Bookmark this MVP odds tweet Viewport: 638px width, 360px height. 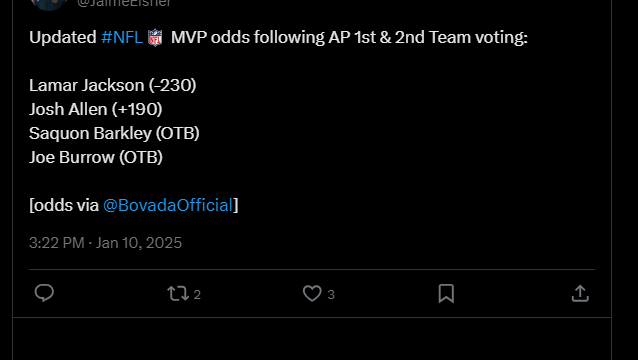[x=446, y=293]
